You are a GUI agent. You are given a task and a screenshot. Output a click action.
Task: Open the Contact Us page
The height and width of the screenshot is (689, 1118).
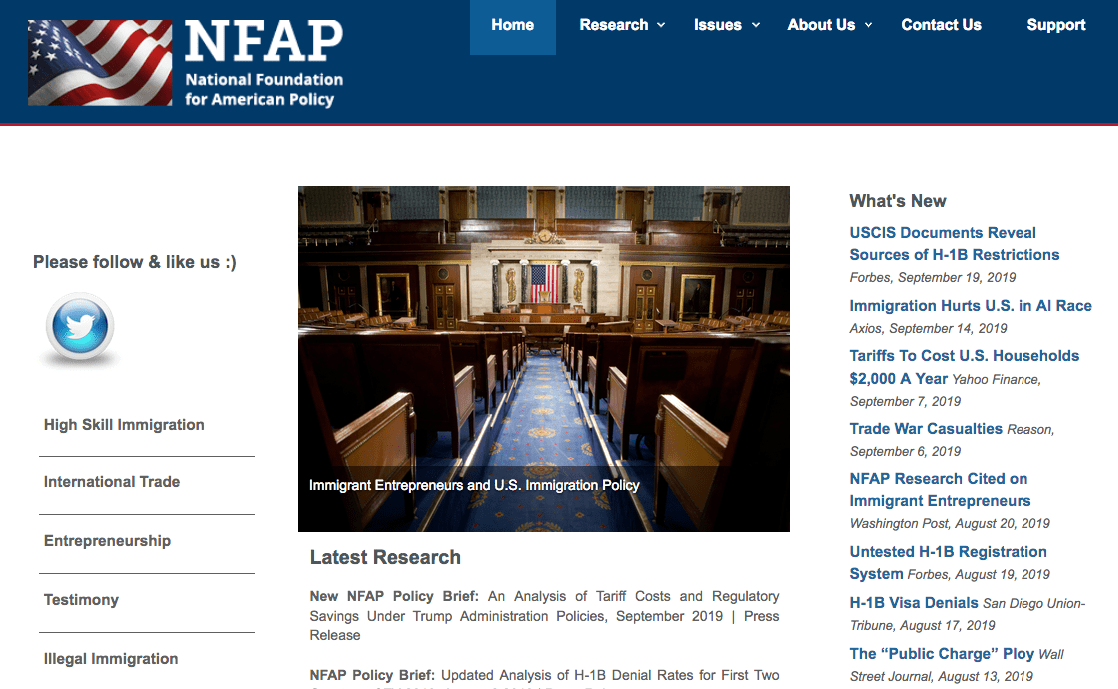click(x=941, y=25)
